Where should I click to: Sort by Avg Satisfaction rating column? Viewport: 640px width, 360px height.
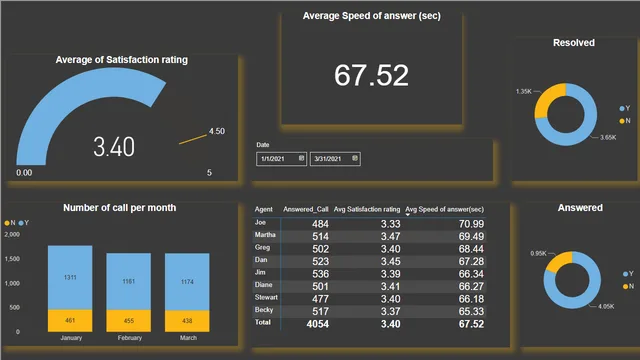pyautogui.click(x=367, y=209)
